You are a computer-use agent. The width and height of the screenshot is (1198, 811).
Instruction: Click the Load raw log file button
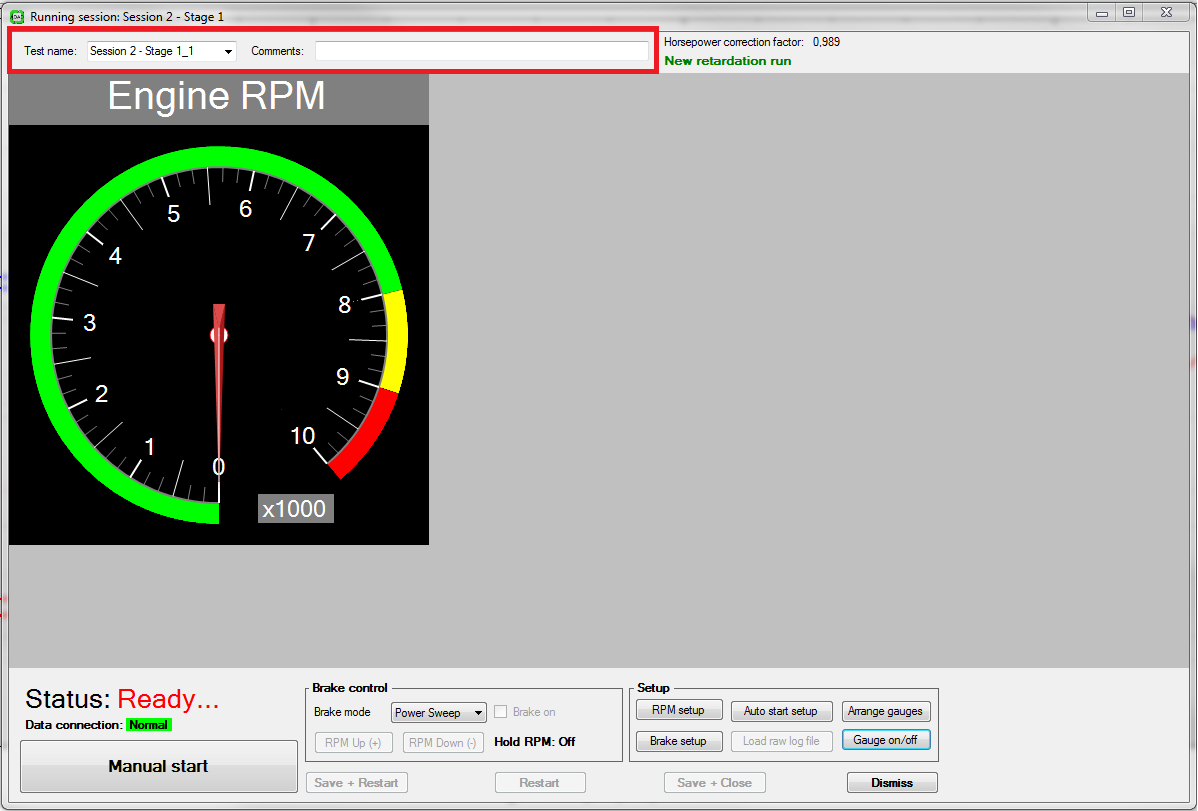tap(780, 741)
